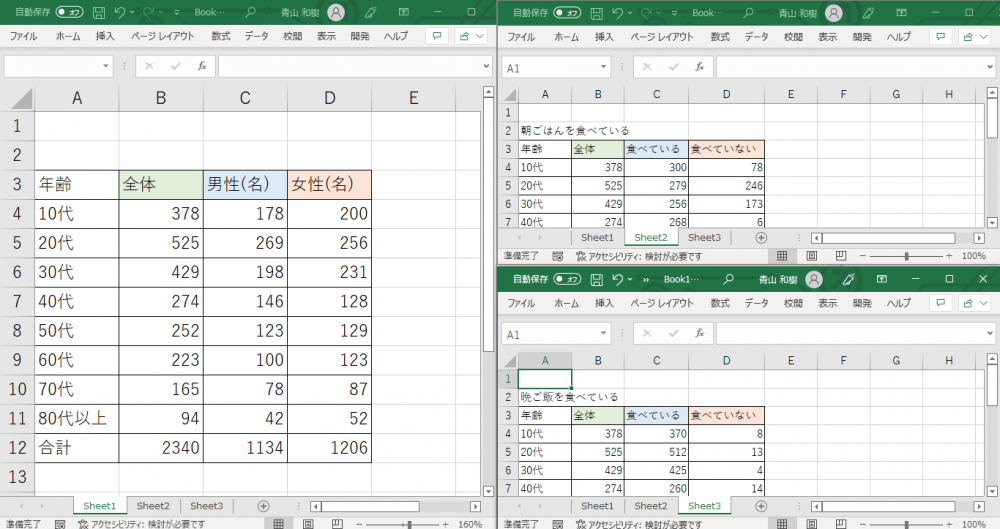
Task: Add new sheet in left window
Action: [263, 506]
